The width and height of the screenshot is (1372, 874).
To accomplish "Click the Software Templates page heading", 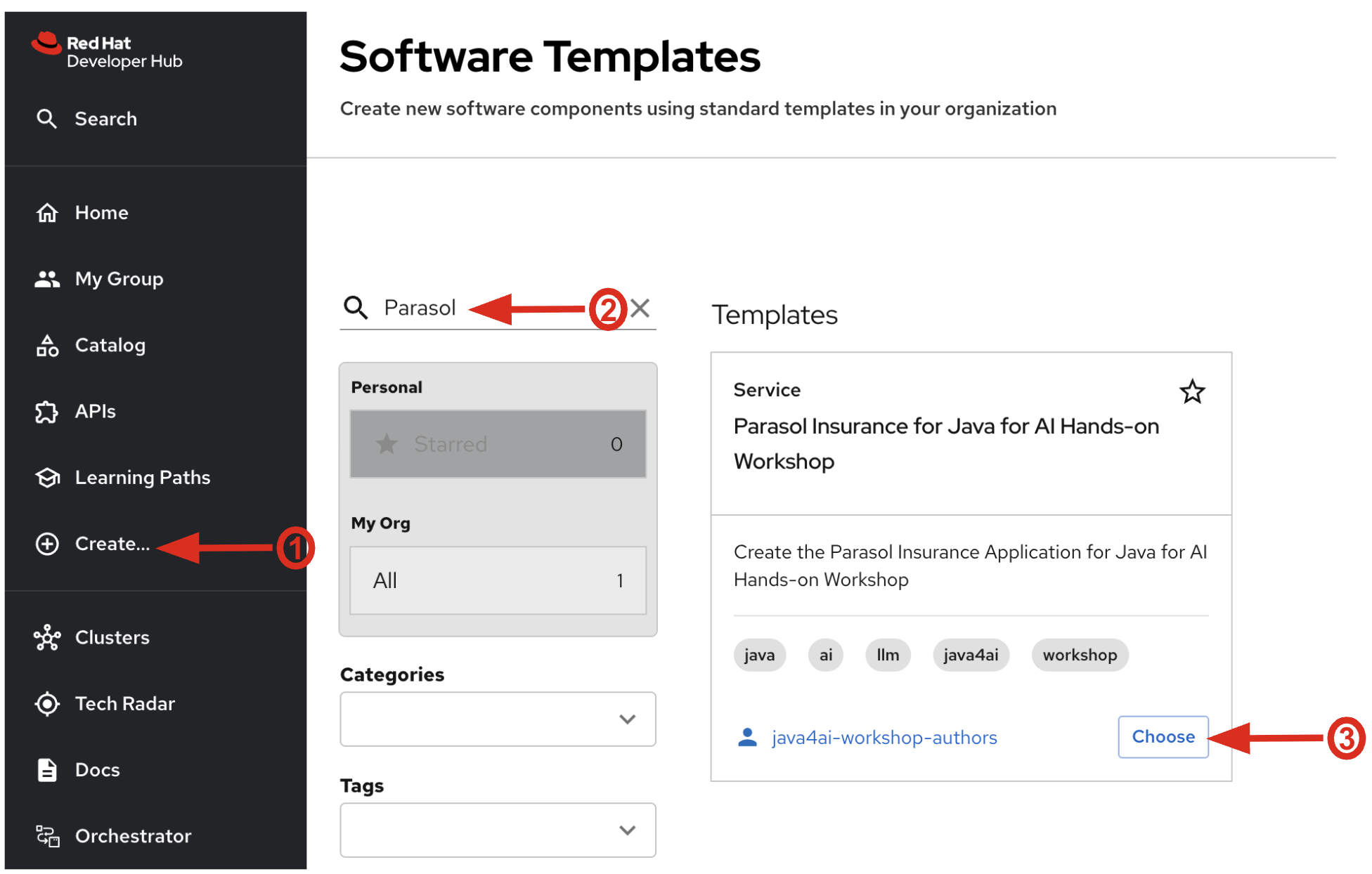I will [550, 56].
